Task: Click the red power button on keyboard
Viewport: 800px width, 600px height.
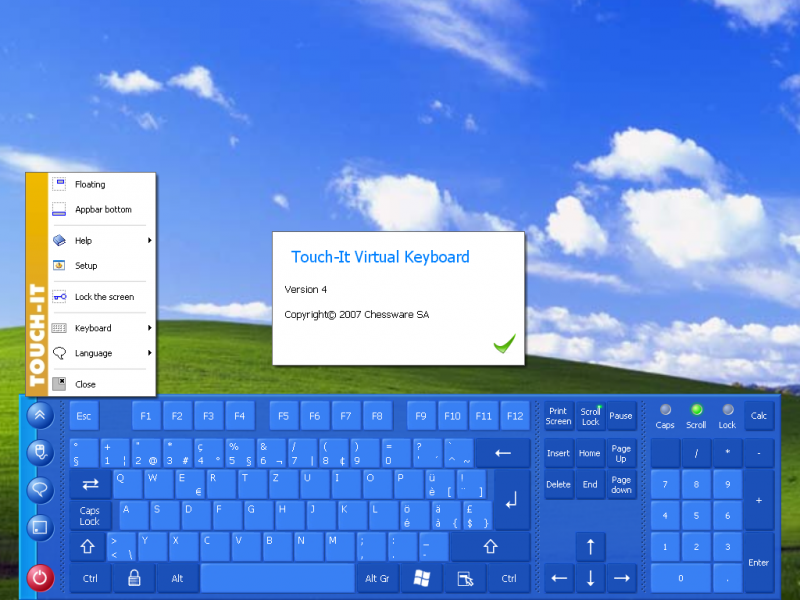Action: point(40,578)
